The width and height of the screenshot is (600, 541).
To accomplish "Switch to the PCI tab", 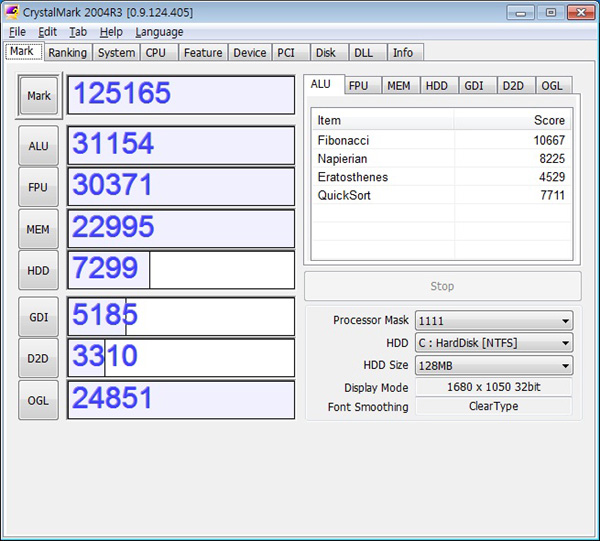I will (290, 52).
